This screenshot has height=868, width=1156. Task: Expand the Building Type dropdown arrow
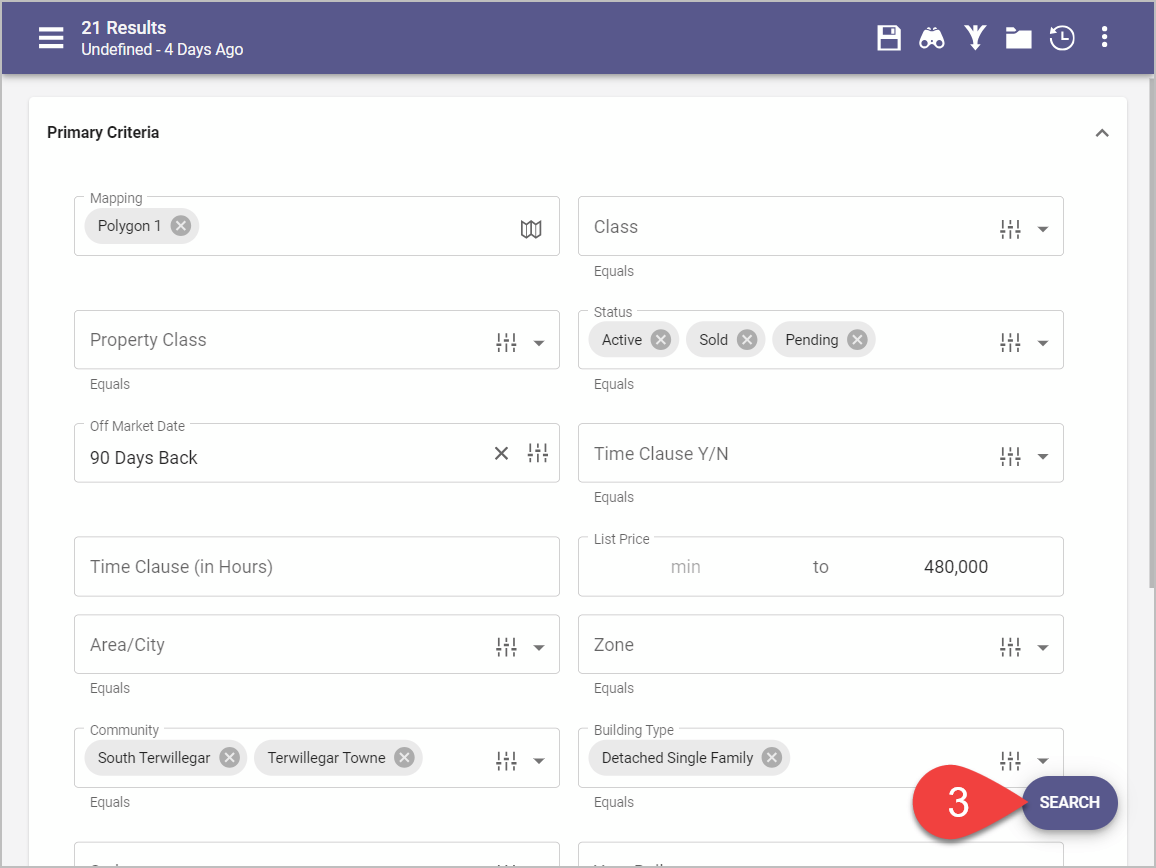click(1042, 761)
